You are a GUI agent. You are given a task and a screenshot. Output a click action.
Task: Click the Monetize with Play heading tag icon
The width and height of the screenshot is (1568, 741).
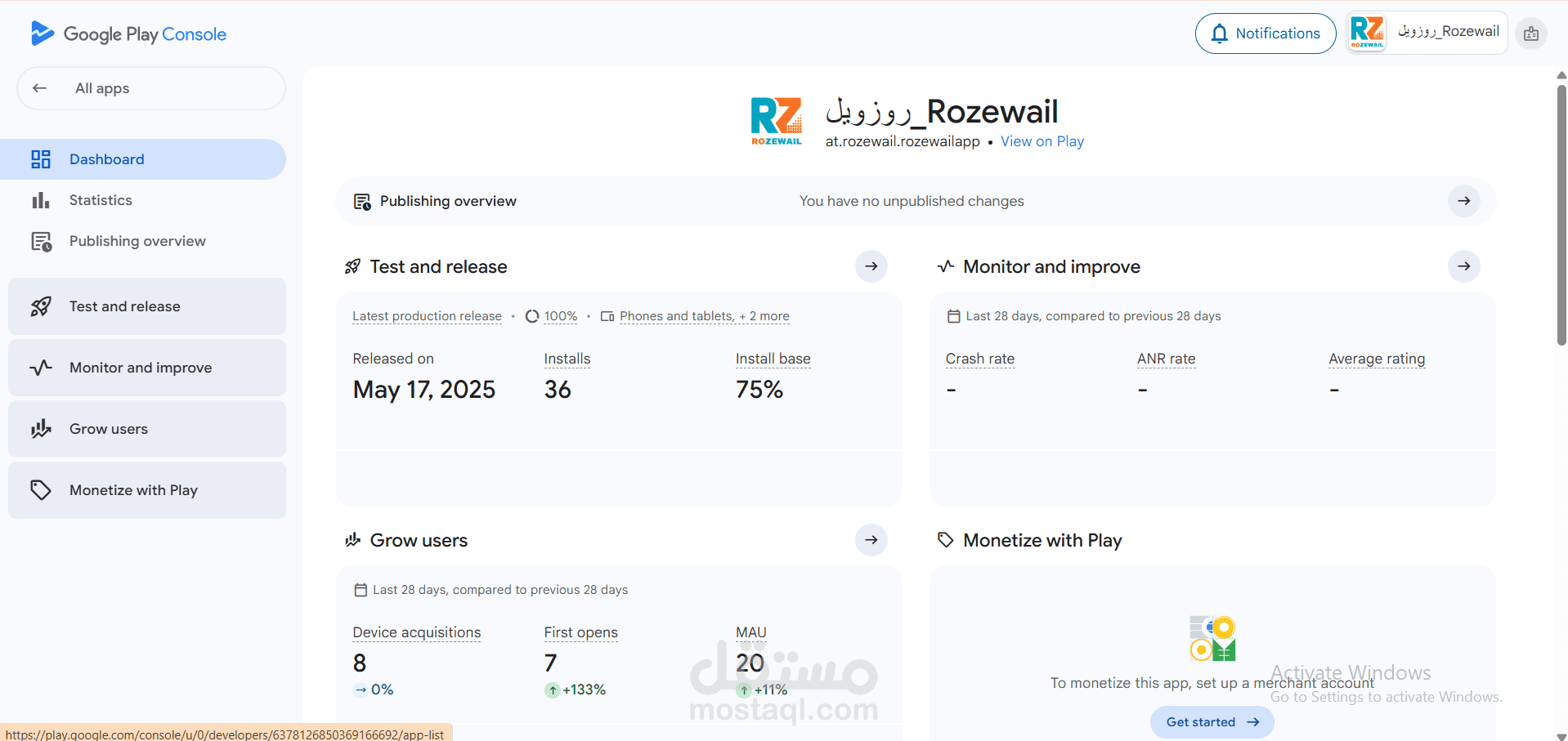pyautogui.click(x=945, y=540)
